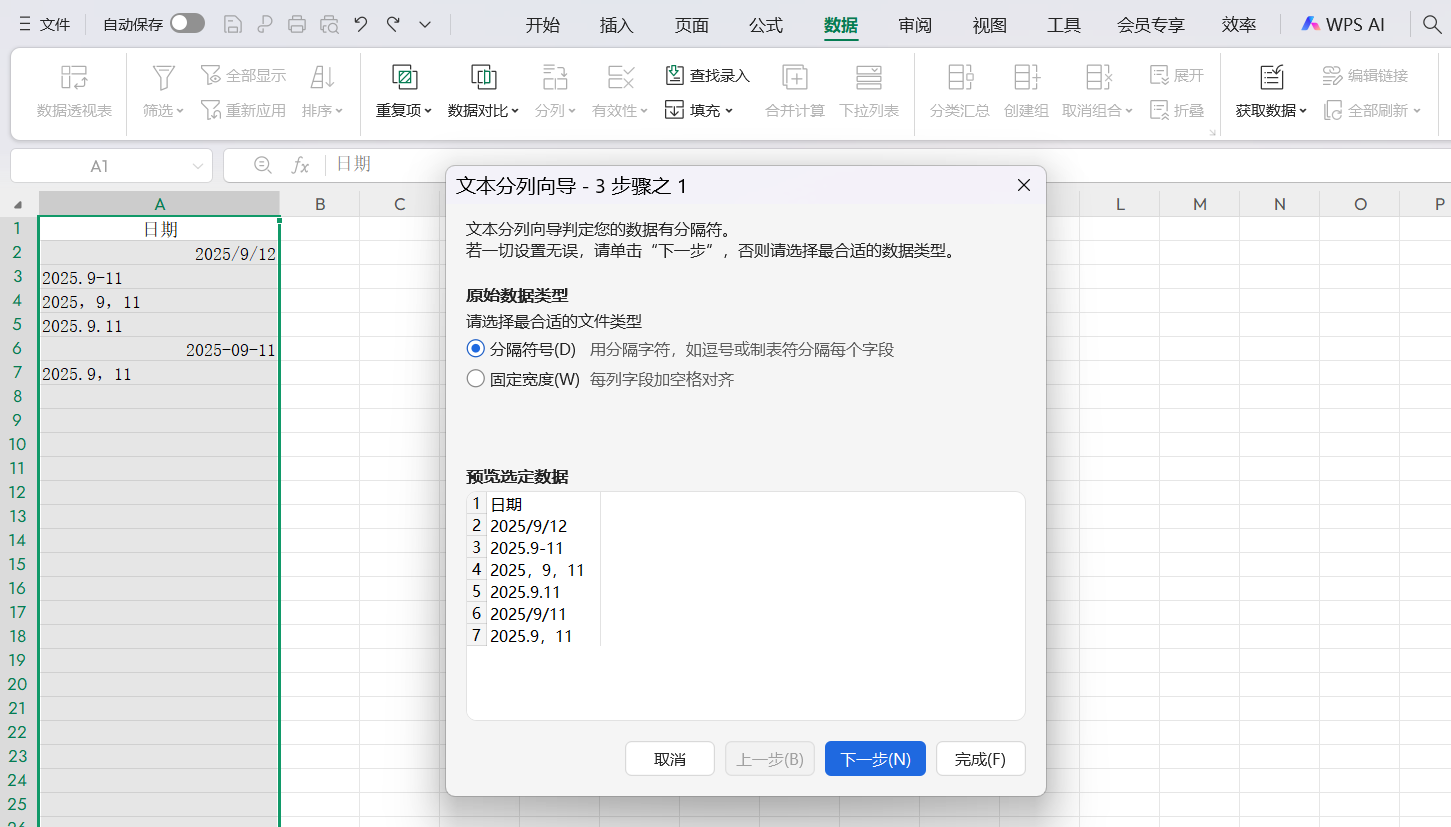Click the Name Box showing A1
Viewport: 1451px width, 827px height.
coord(100,165)
